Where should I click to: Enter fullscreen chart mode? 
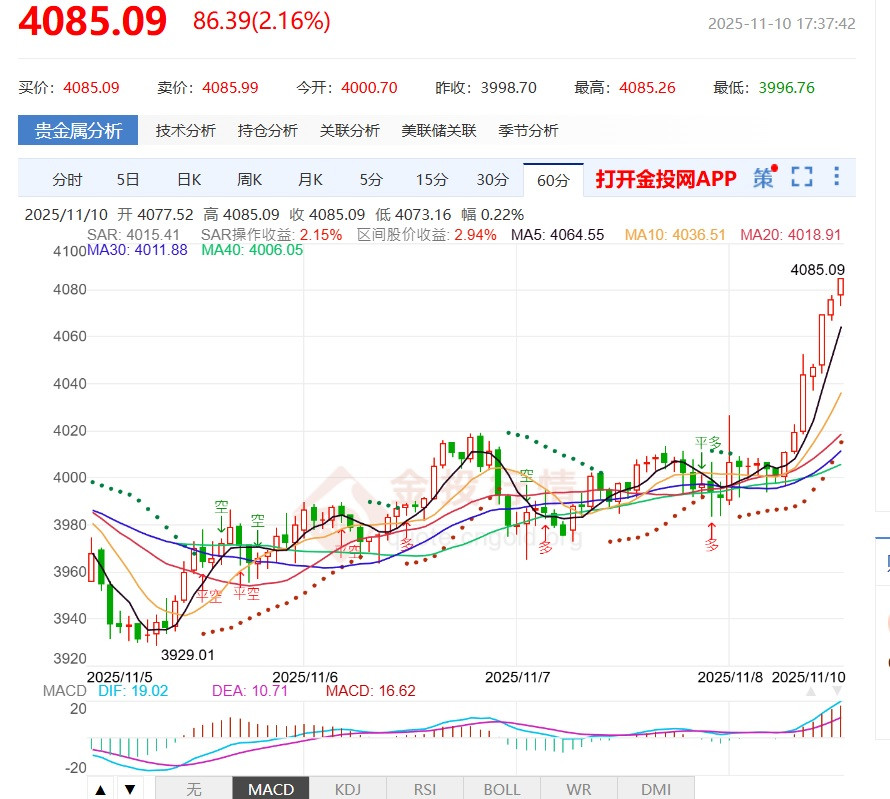click(801, 179)
